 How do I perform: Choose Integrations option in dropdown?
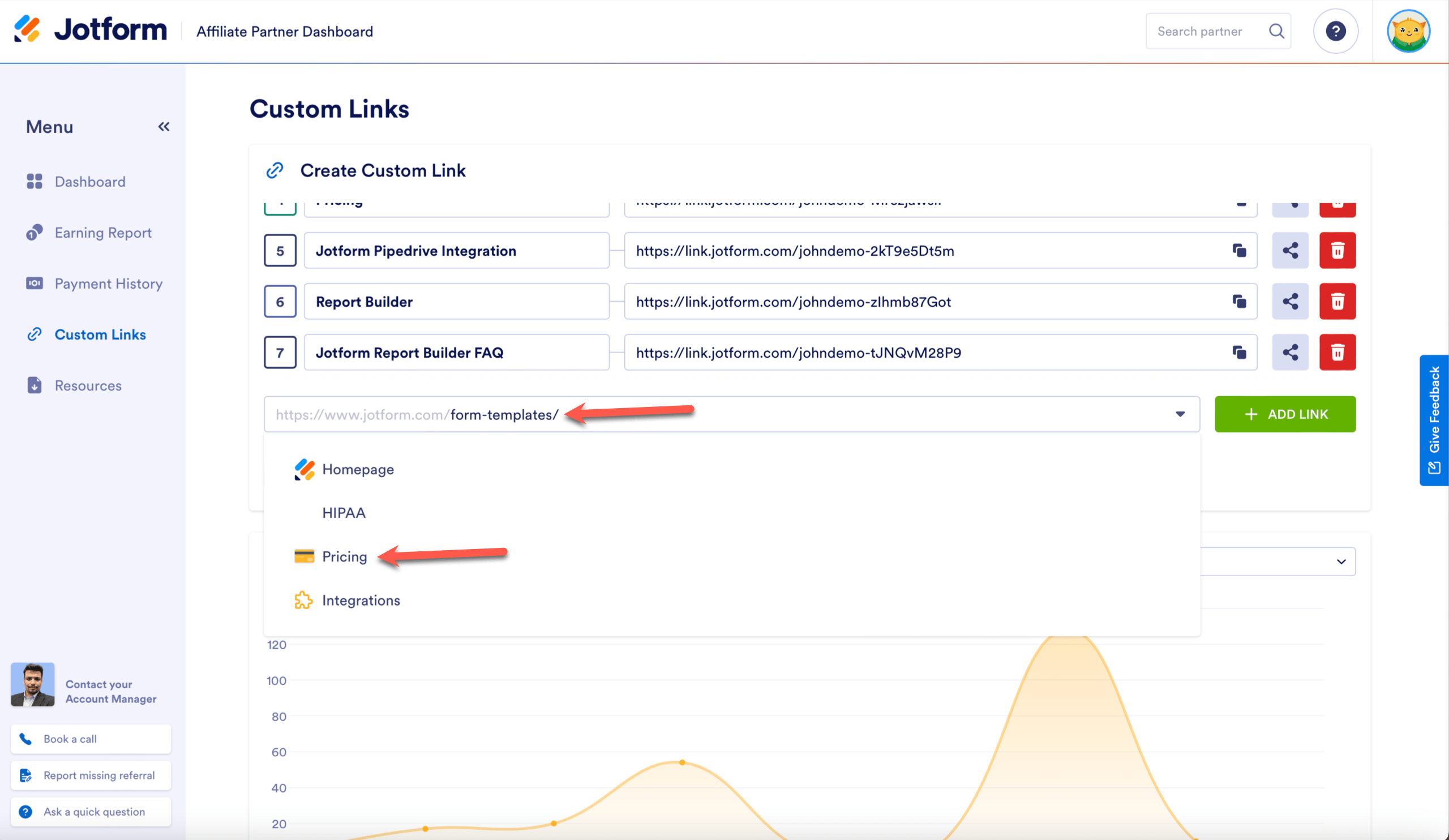(x=361, y=600)
